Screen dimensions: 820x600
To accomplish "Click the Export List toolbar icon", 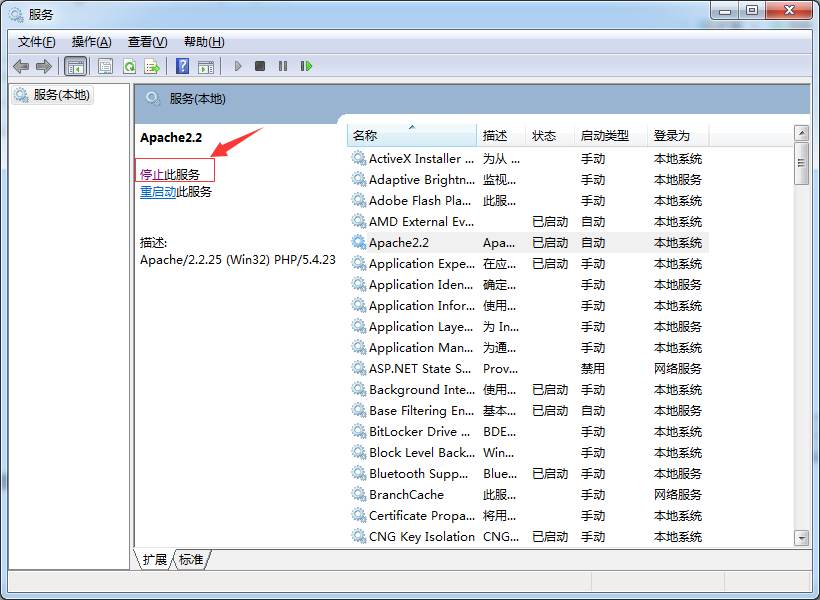I will coord(152,66).
